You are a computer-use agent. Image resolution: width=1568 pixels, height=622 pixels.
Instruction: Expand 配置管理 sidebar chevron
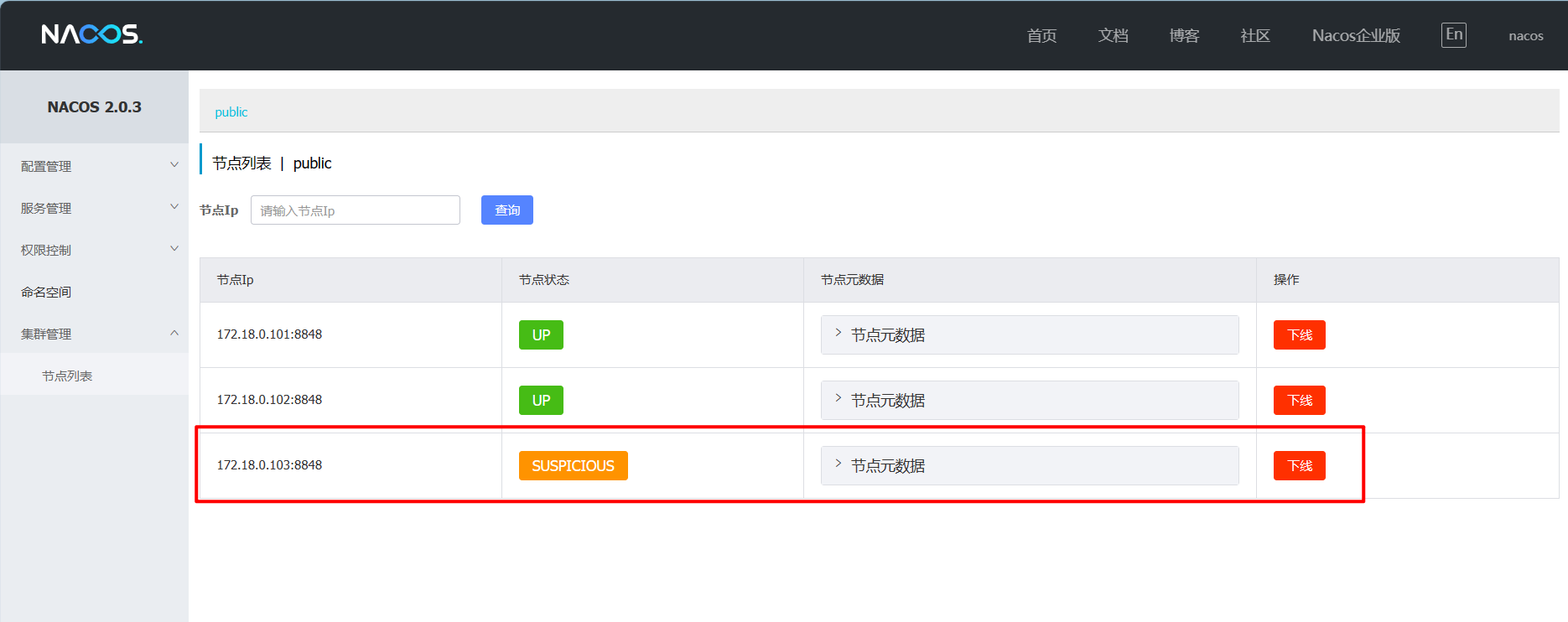(174, 165)
